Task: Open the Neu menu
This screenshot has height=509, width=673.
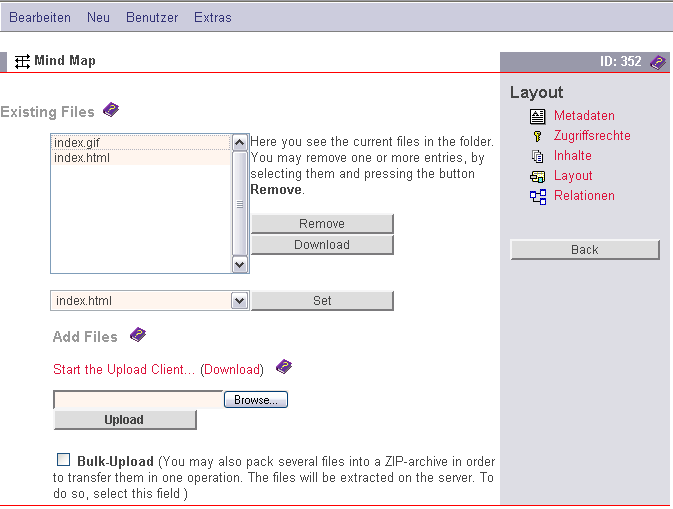Action: coord(98,18)
